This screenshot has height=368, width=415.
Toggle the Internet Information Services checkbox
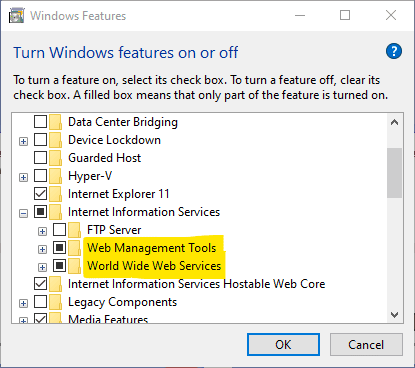(x=41, y=212)
